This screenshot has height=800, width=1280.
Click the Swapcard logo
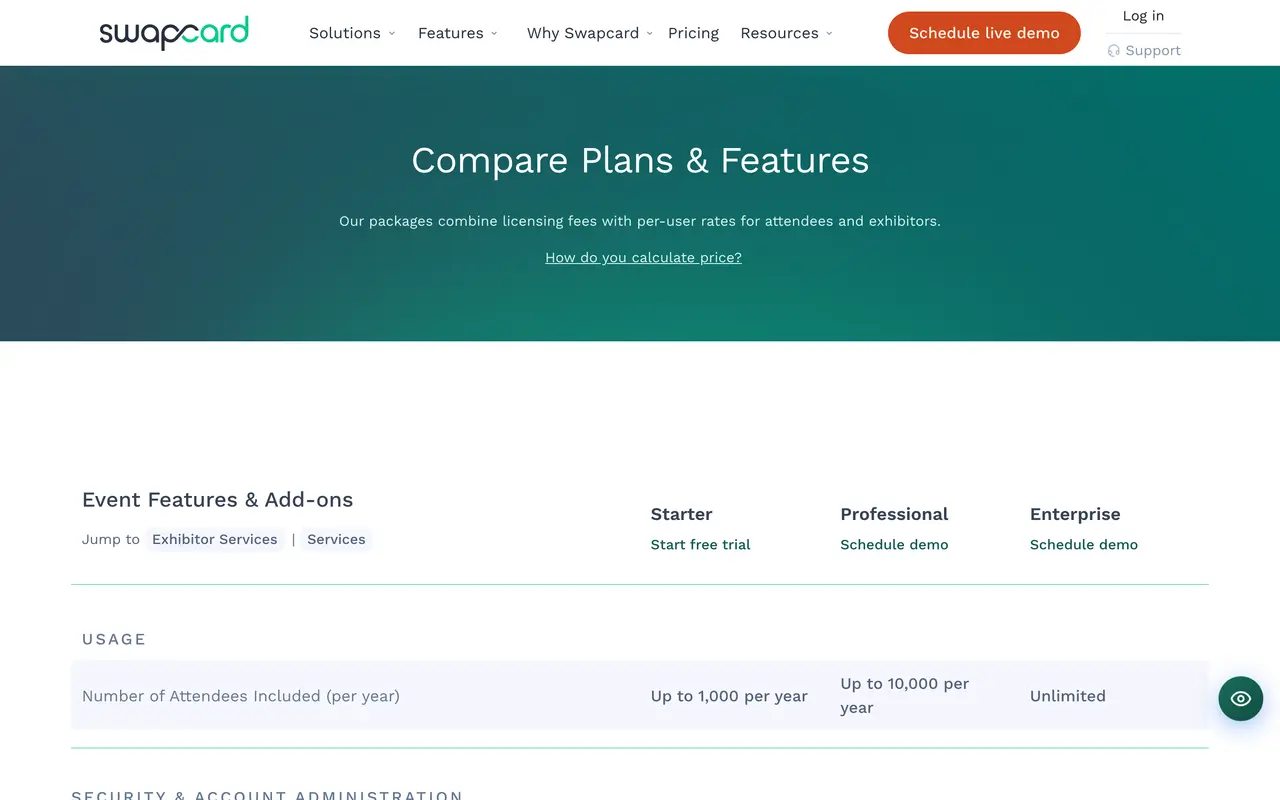pyautogui.click(x=174, y=33)
